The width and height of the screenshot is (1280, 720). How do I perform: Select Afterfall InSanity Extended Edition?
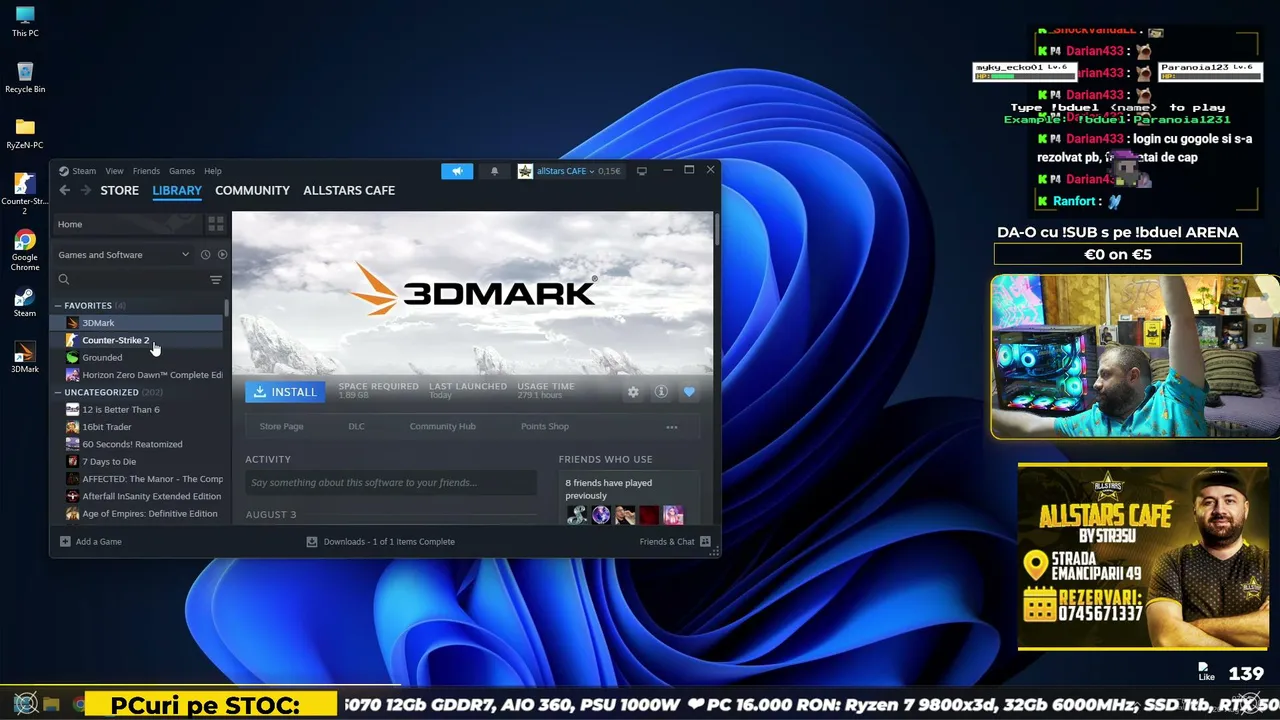pos(137,496)
